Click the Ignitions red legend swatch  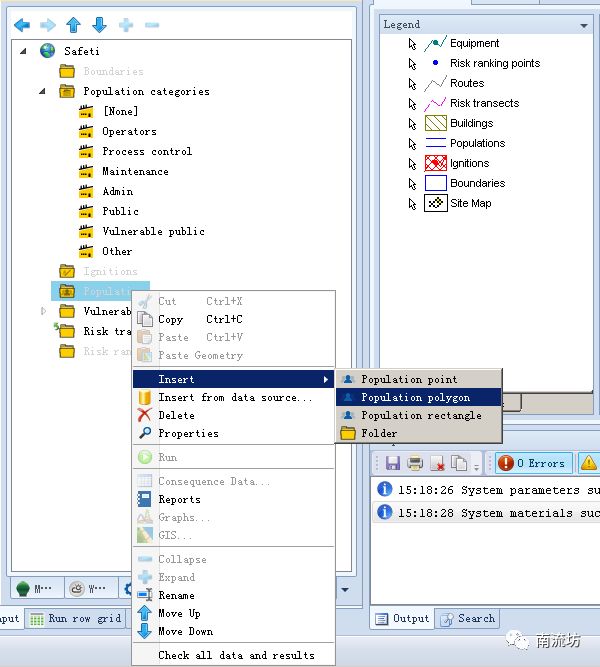436,163
